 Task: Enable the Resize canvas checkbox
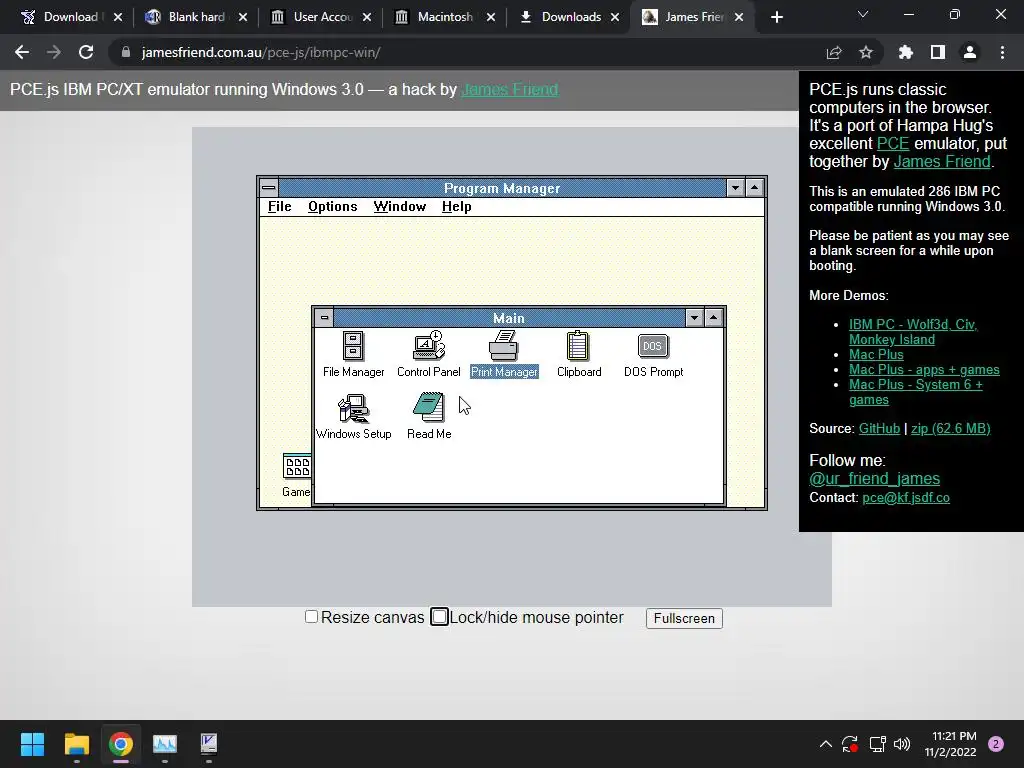coord(312,616)
